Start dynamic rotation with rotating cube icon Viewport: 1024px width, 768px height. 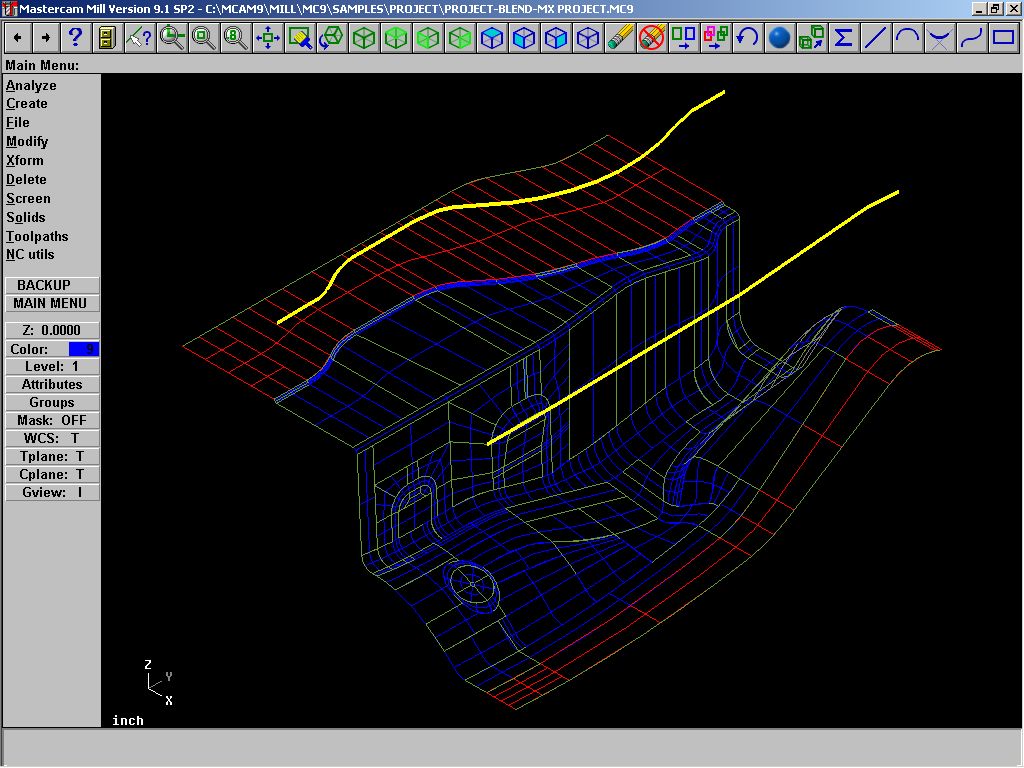pyautogui.click(x=332, y=37)
